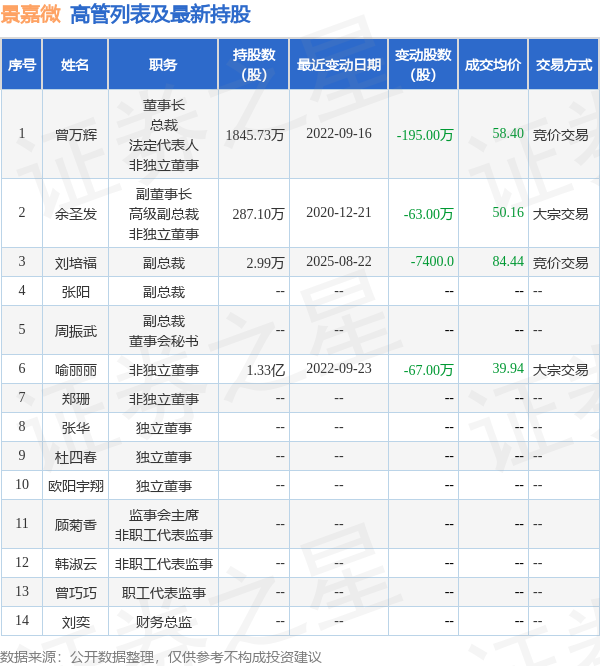Click the 数据来源 disclaimer footer text
This screenshot has height=666, width=600.
161,657
